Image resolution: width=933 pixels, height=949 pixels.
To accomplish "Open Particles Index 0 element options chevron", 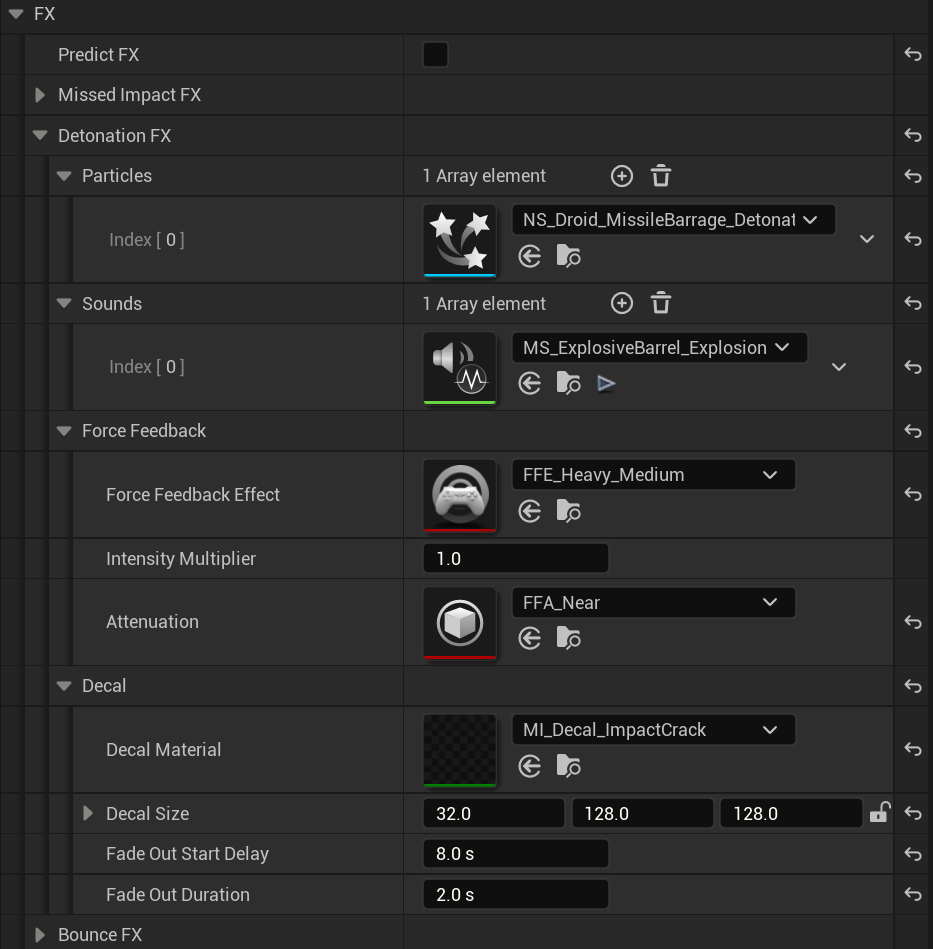I will [x=866, y=239].
